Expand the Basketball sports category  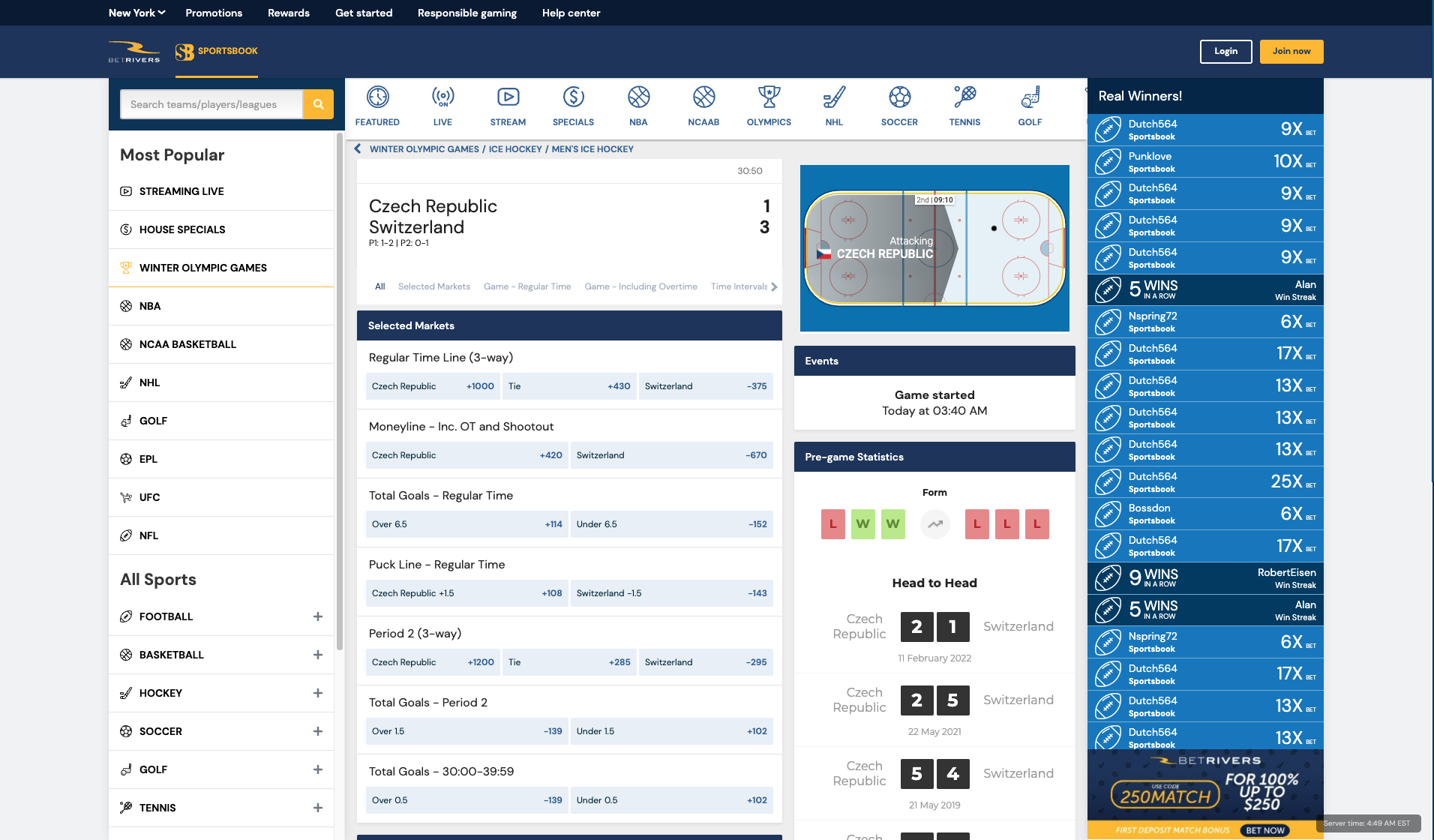click(318, 655)
